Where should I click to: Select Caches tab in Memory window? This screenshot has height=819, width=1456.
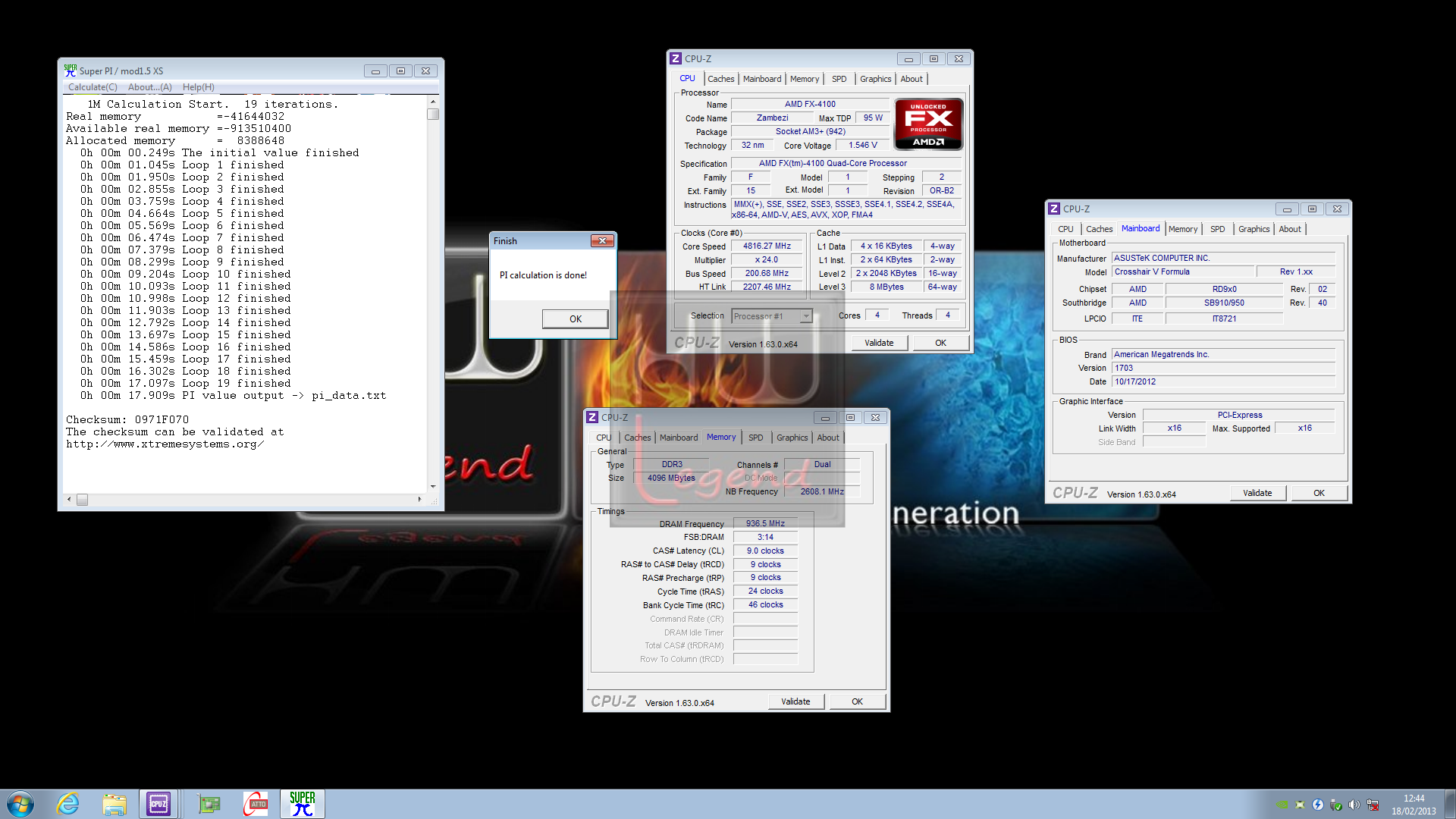pos(637,438)
